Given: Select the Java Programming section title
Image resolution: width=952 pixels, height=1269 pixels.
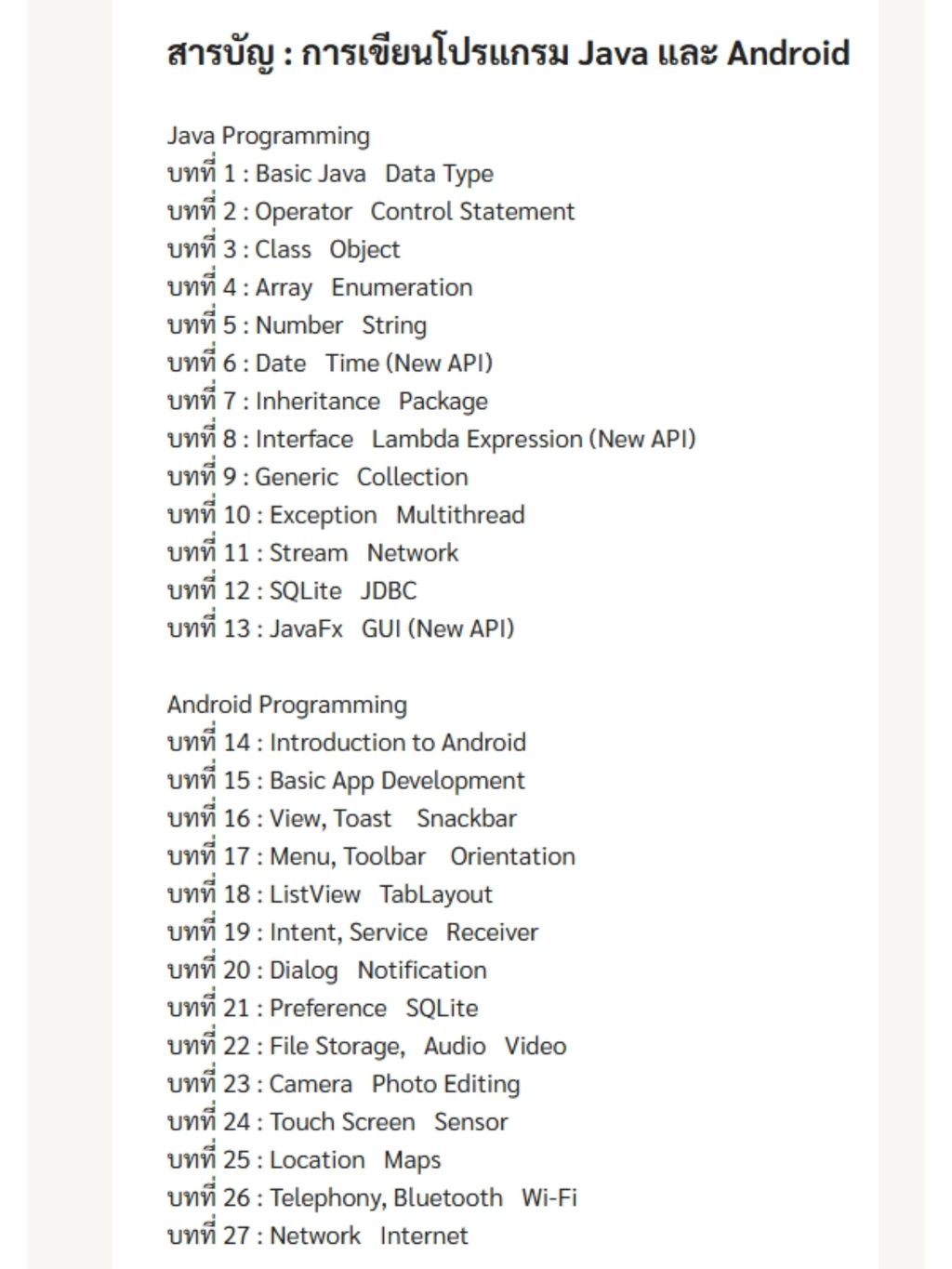Looking at the screenshot, I should pyautogui.click(x=269, y=136).
